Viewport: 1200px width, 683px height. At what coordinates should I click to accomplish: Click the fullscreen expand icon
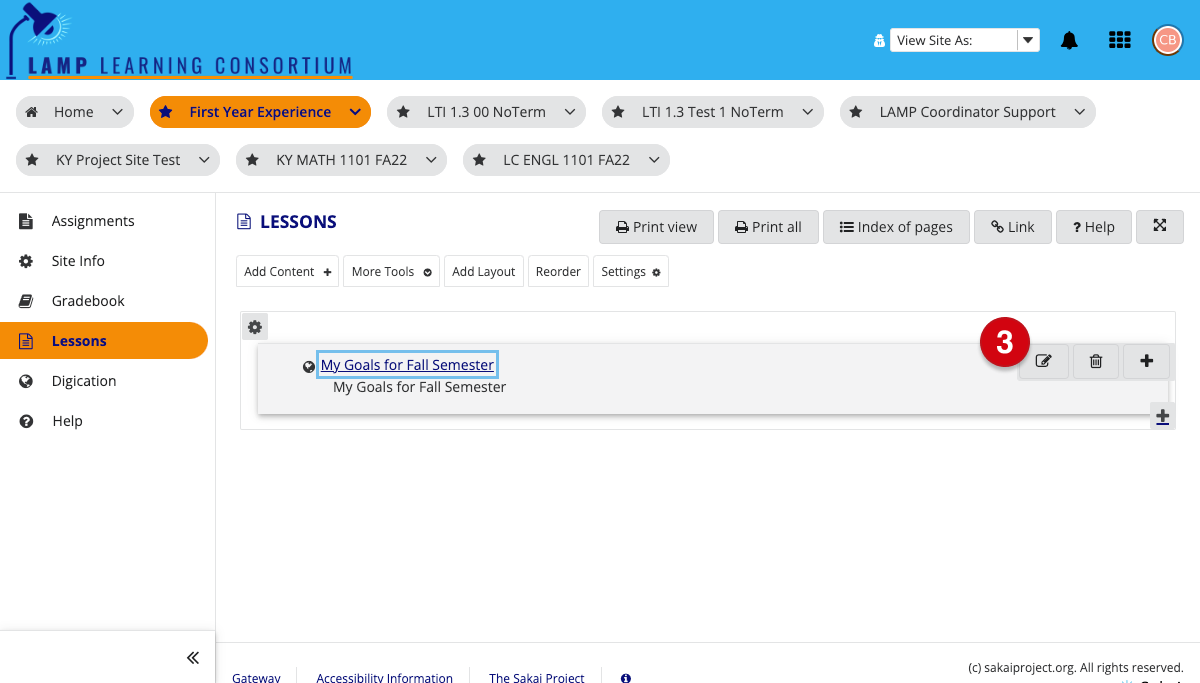1160,227
